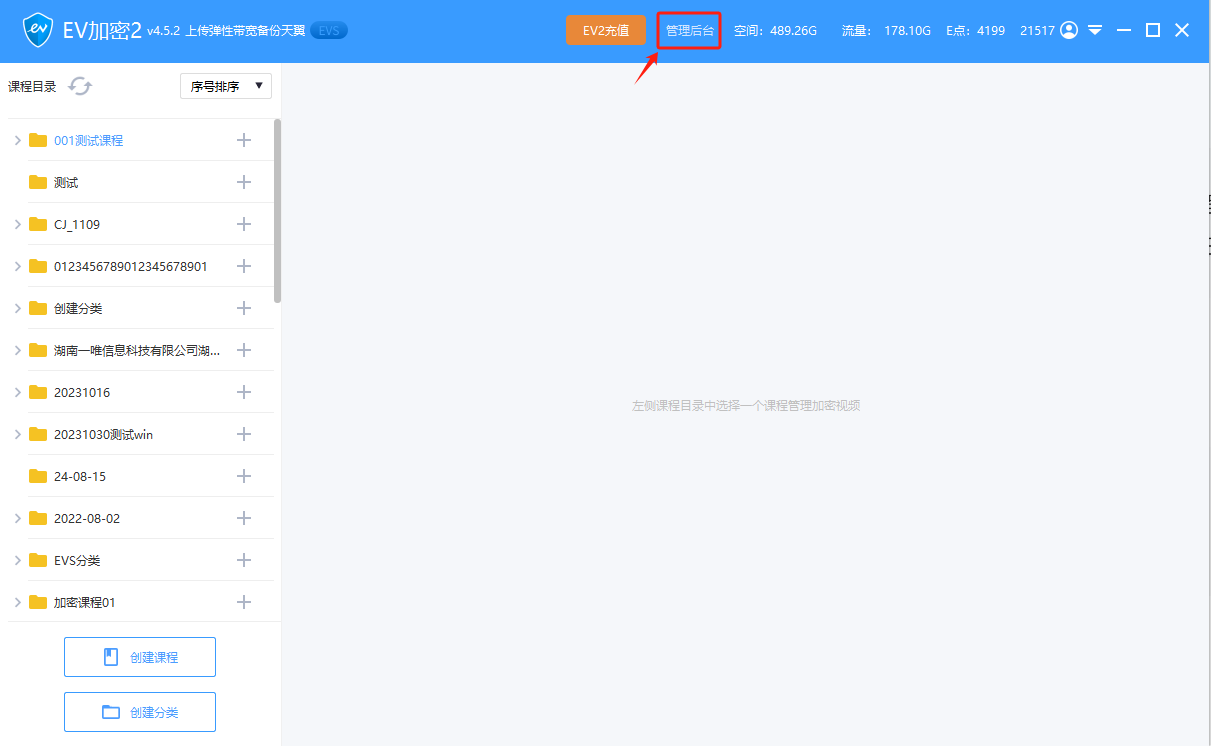Click the plus icon for EVS分类

pyautogui.click(x=243, y=560)
